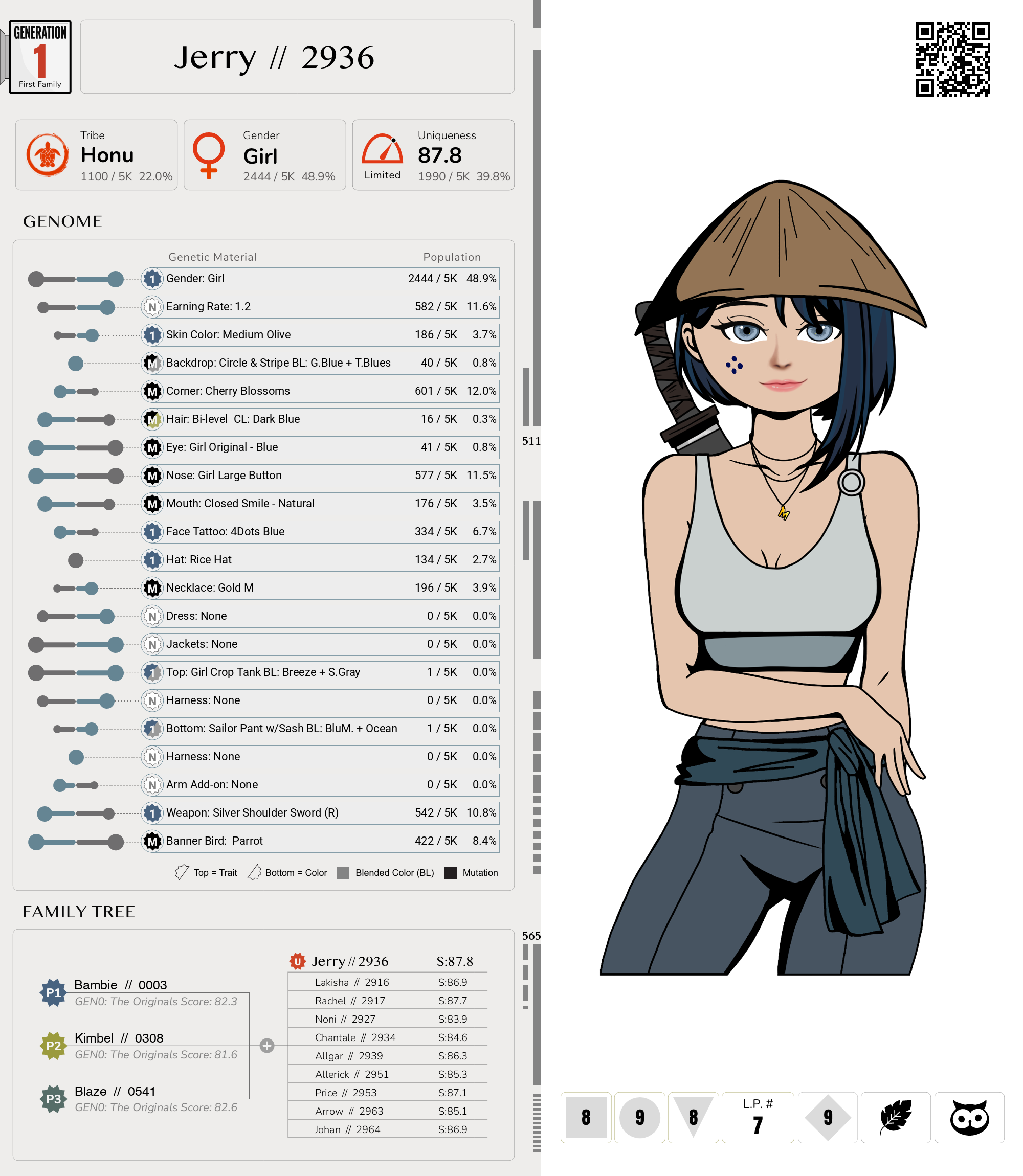
Task: Click the M badge beside Necklace: Gold M
Action: tap(152, 587)
